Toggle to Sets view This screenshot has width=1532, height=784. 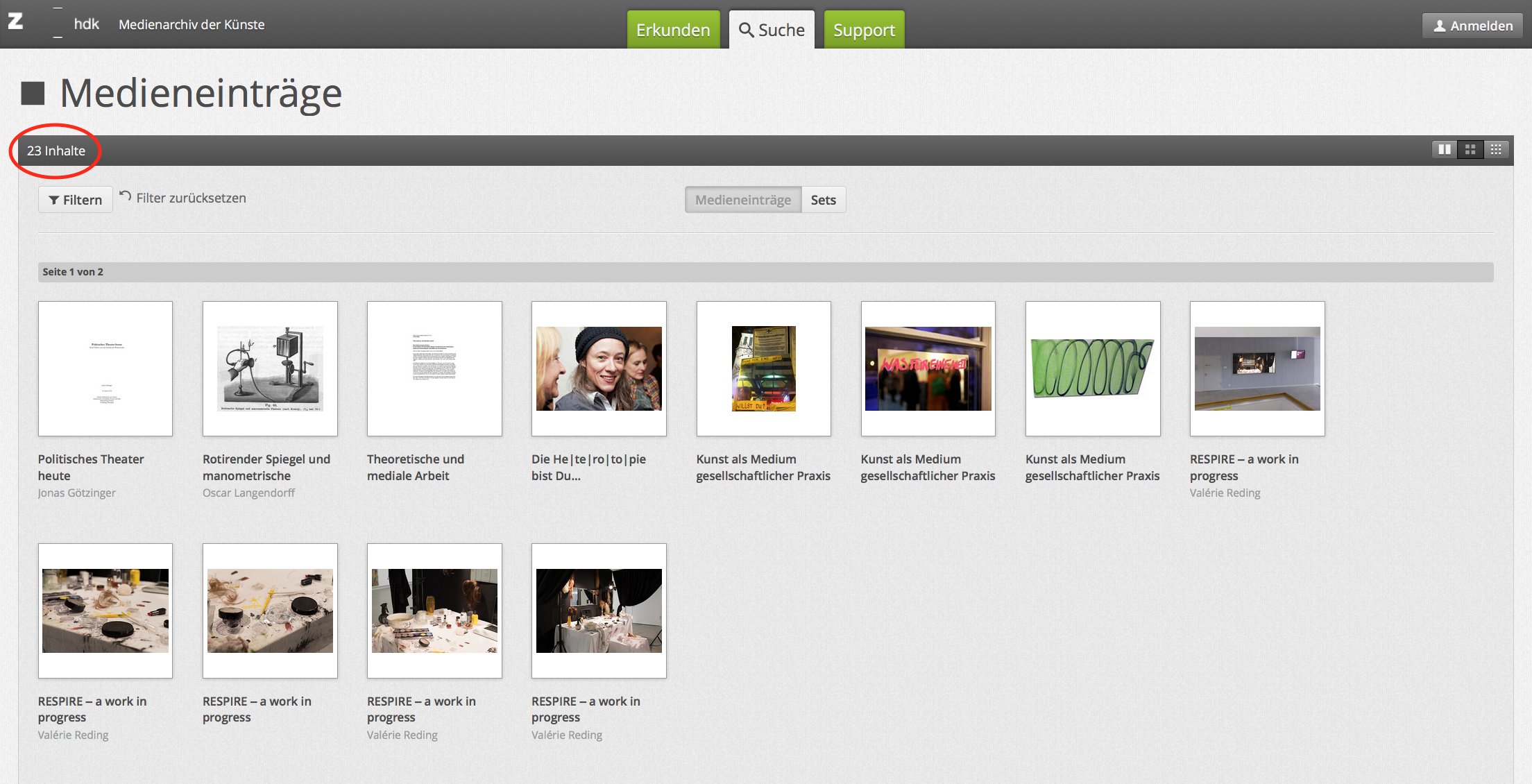823,200
